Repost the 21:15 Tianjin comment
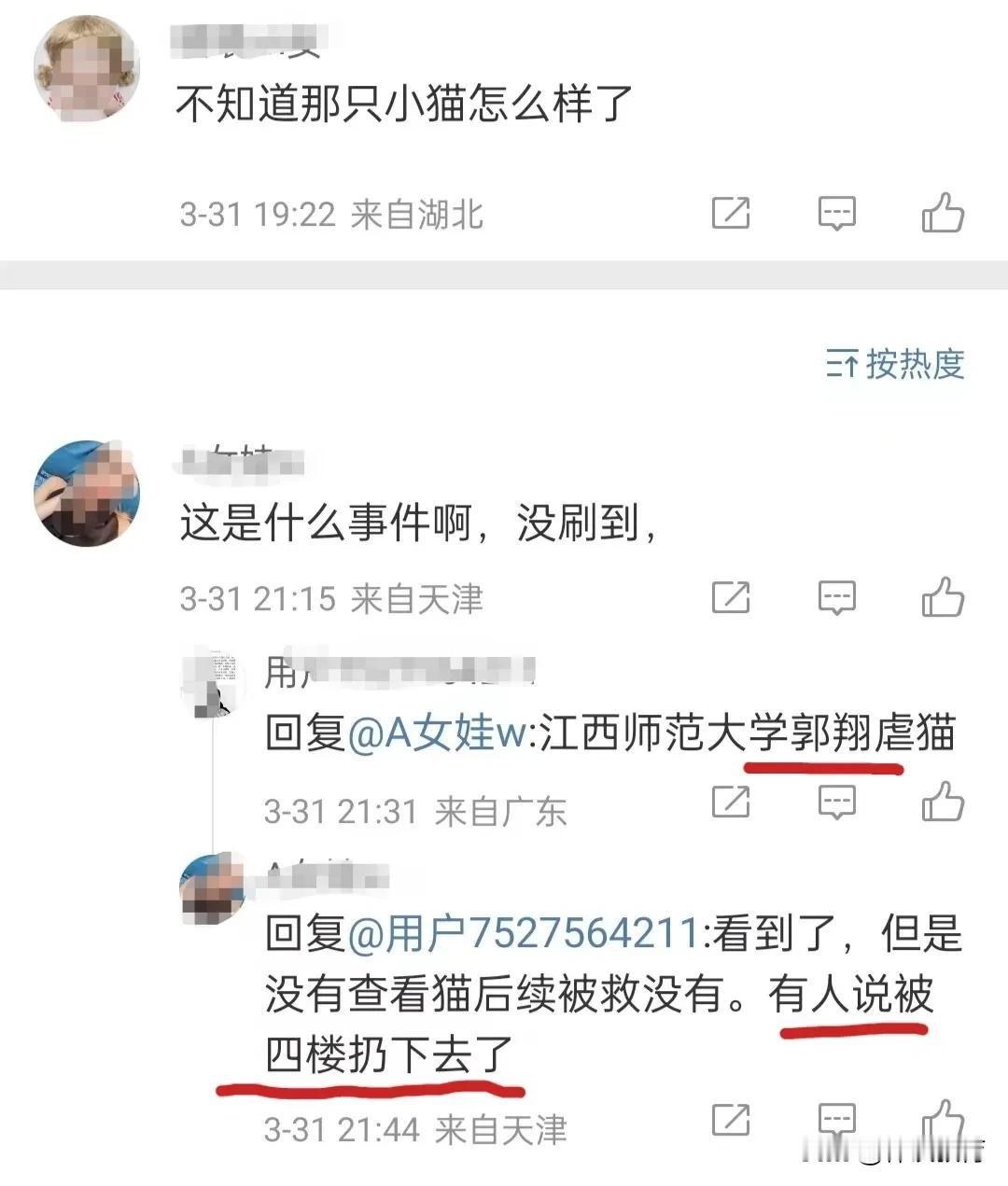This screenshot has width=1008, height=1186. (x=731, y=597)
